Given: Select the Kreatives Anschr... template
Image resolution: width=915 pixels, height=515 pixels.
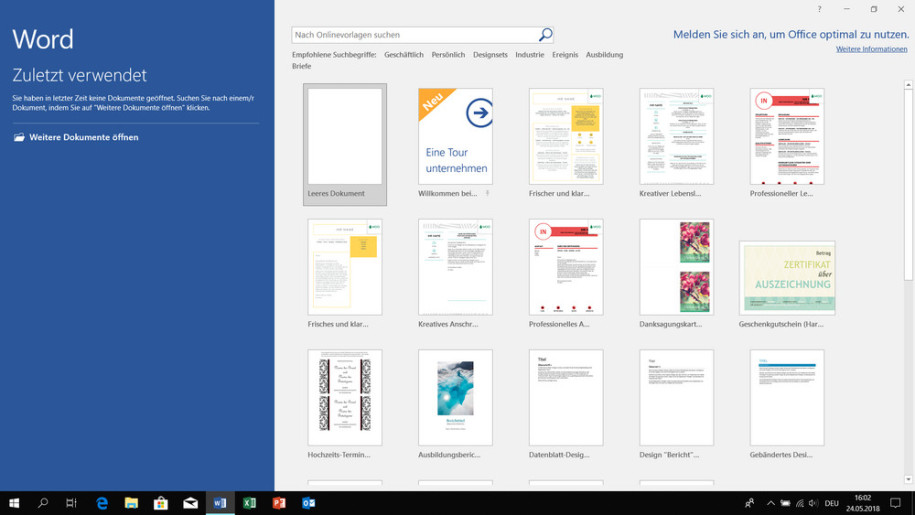Looking at the screenshot, I should pyautogui.click(x=455, y=267).
